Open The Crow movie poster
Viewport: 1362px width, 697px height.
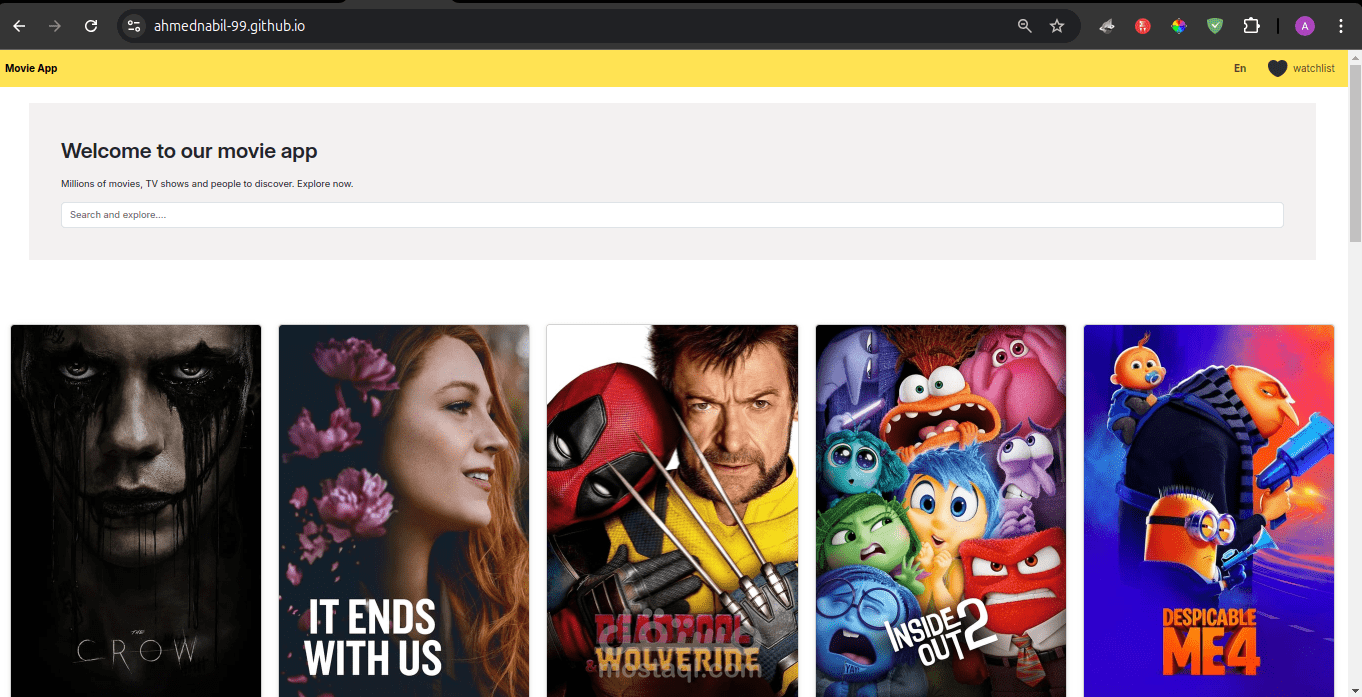(x=136, y=510)
